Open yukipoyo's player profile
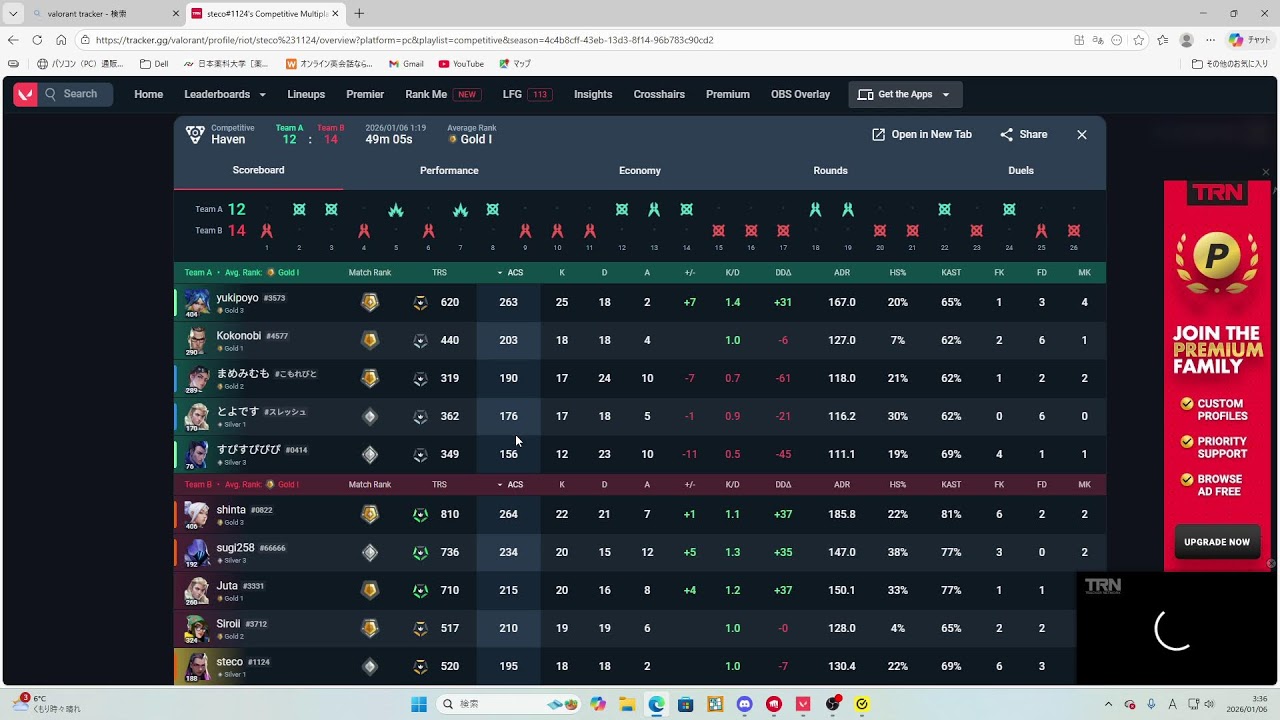This screenshot has width=1280, height=720. [x=238, y=298]
